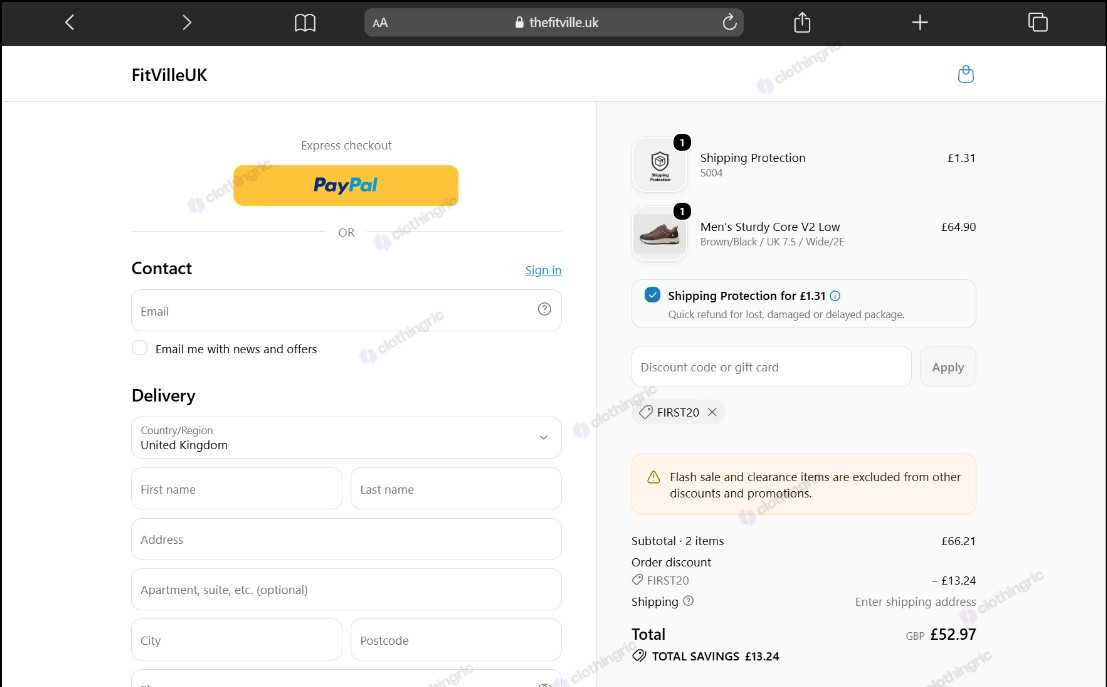Tap the AA reader text size control

[x=380, y=23]
